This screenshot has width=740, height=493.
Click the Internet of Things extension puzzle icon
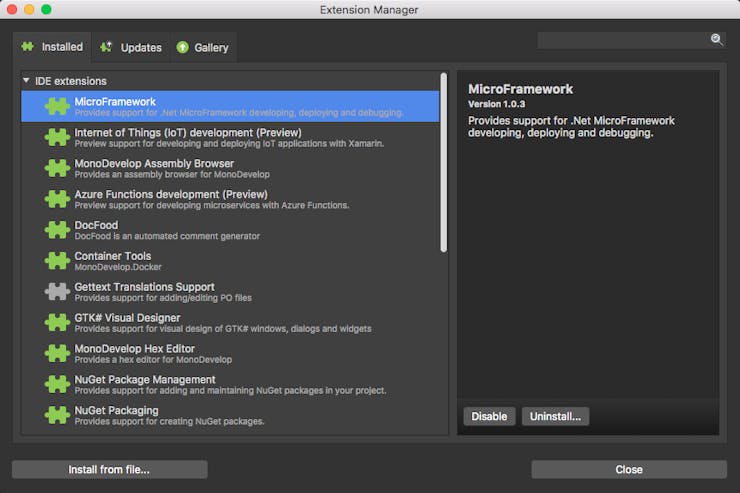pyautogui.click(x=57, y=137)
